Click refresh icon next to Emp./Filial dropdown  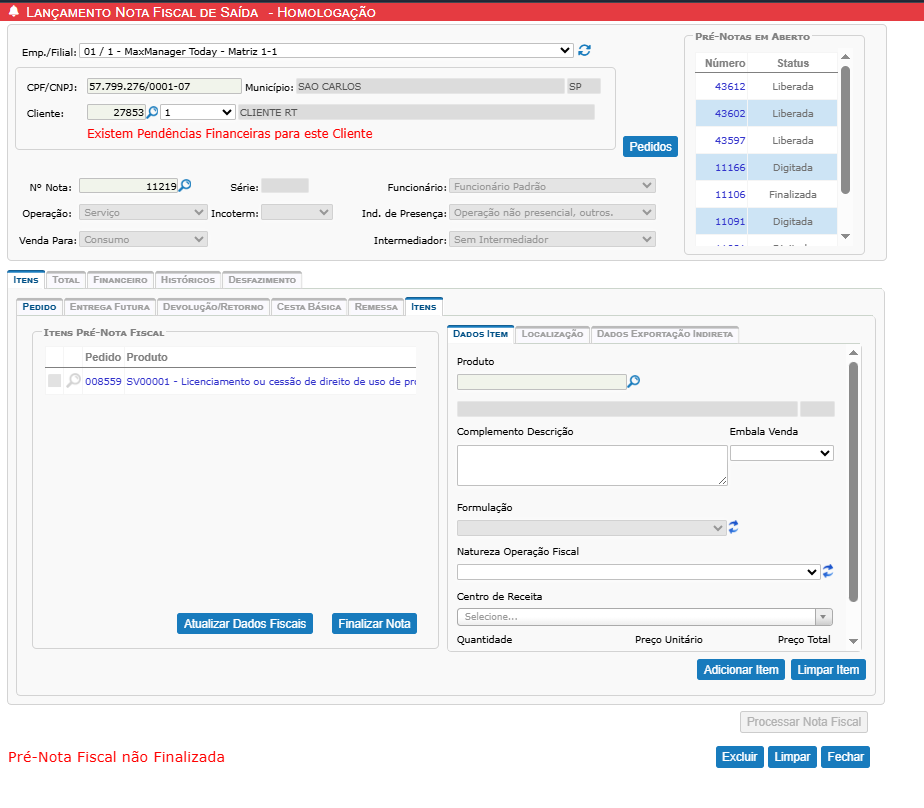585,50
